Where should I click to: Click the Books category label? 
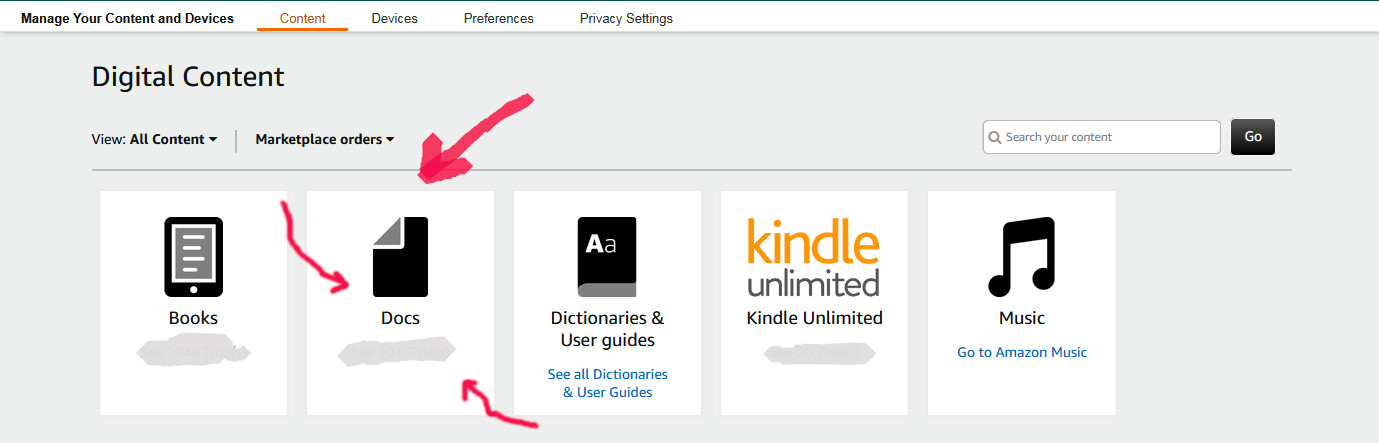193,318
